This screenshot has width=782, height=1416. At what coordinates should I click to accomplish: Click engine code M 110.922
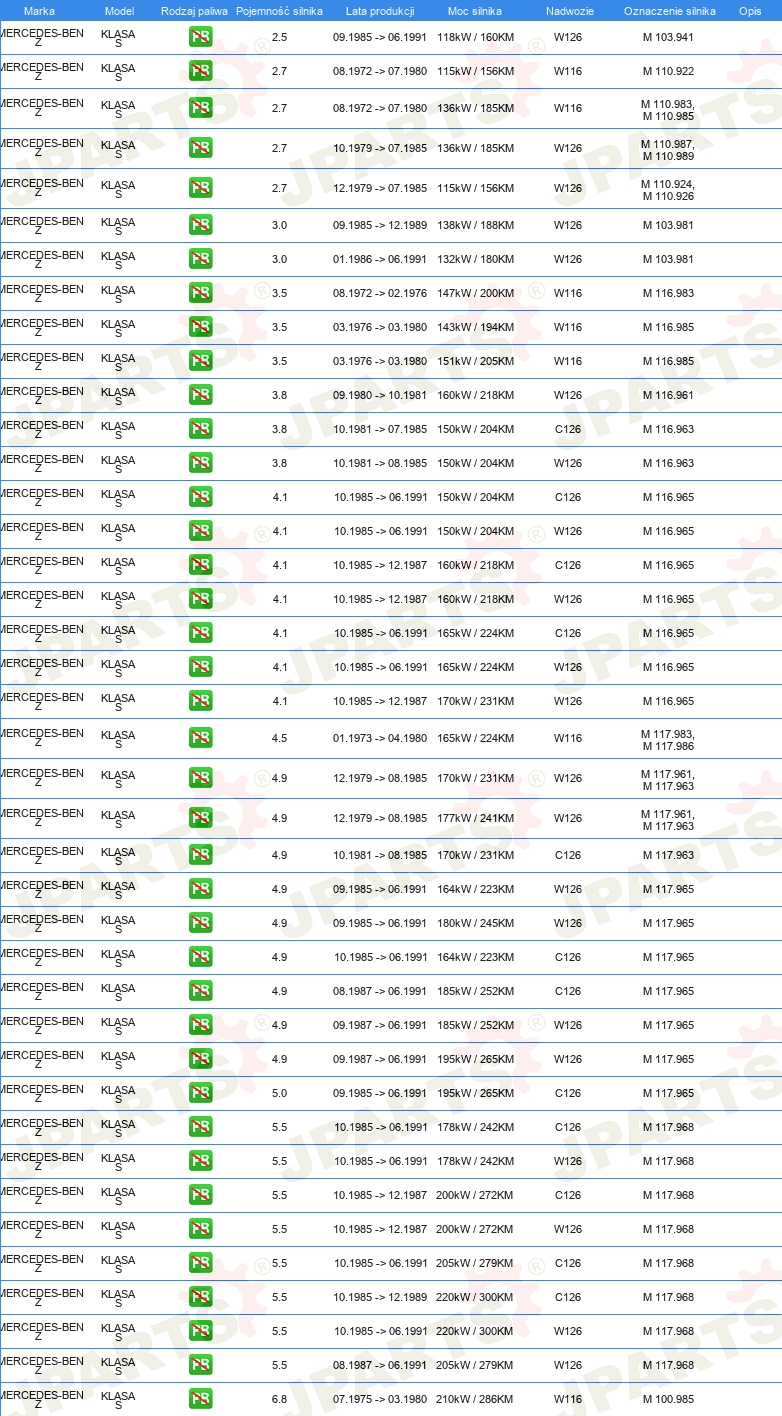(x=668, y=71)
